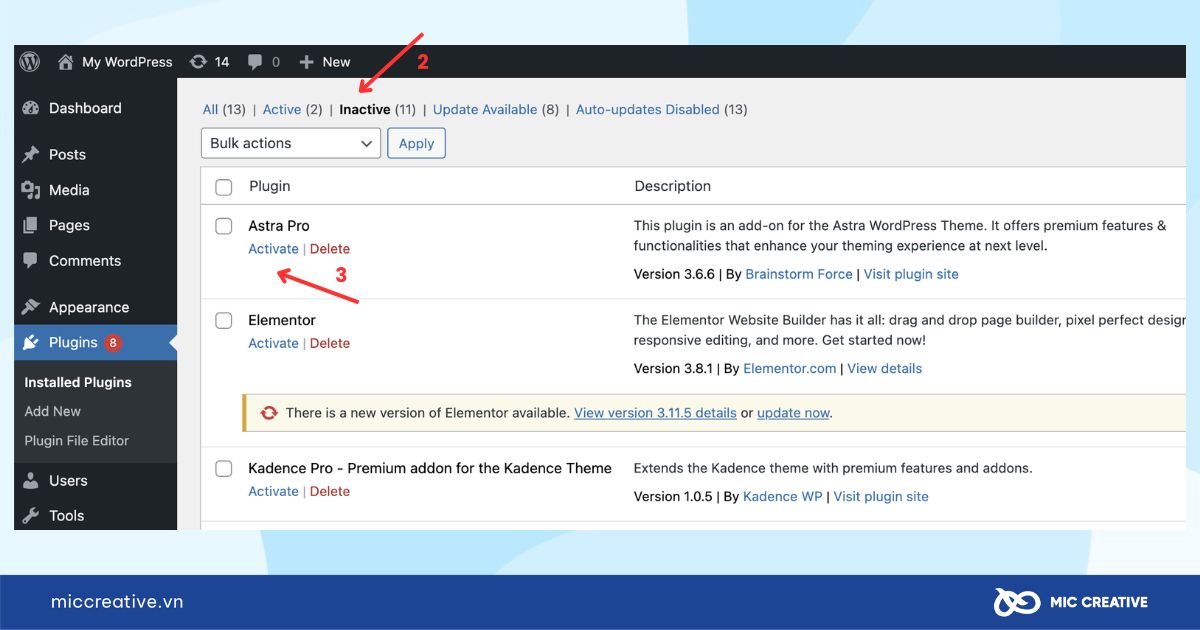The image size is (1200, 630).
Task: Open Plugin File Editor submenu
Action: (77, 440)
